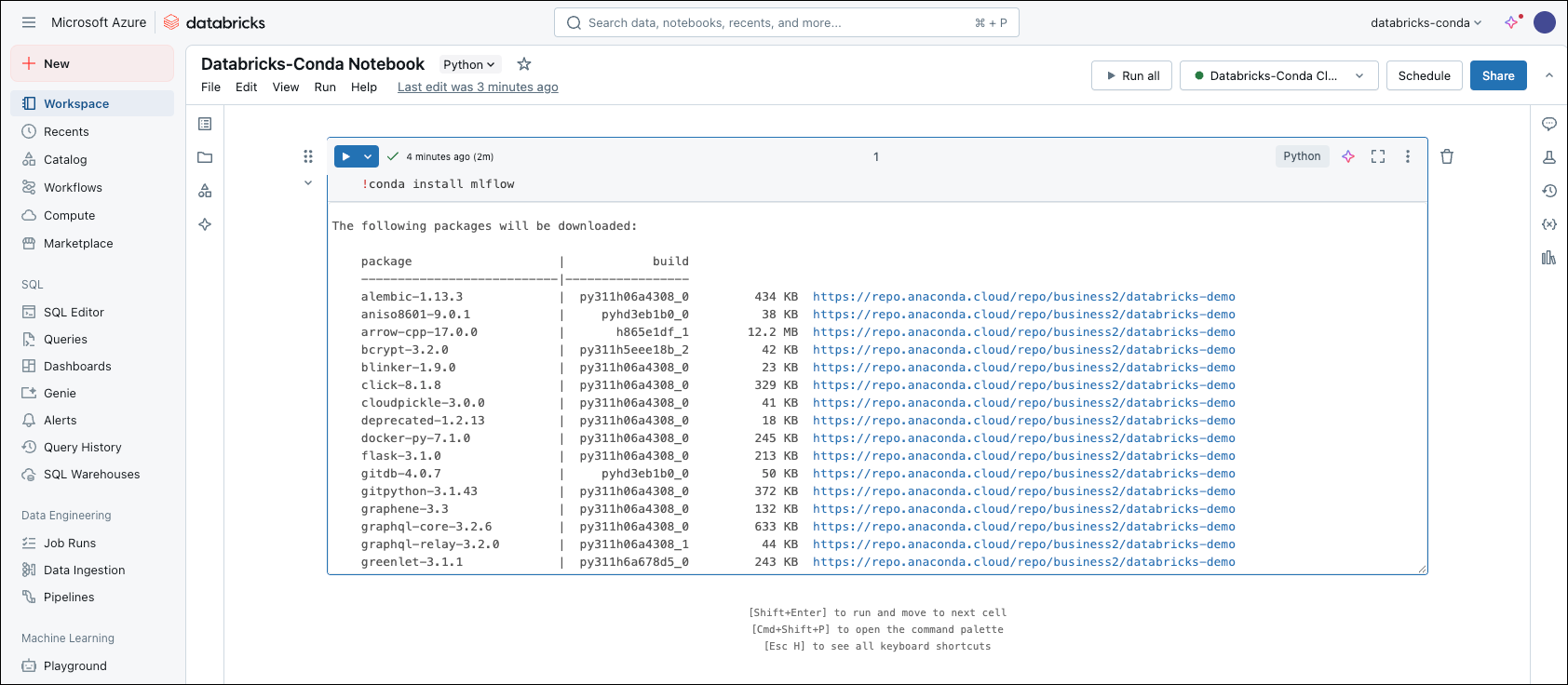Open Workflows in sidebar
Viewport: 1568px width, 685px height.
92,187
